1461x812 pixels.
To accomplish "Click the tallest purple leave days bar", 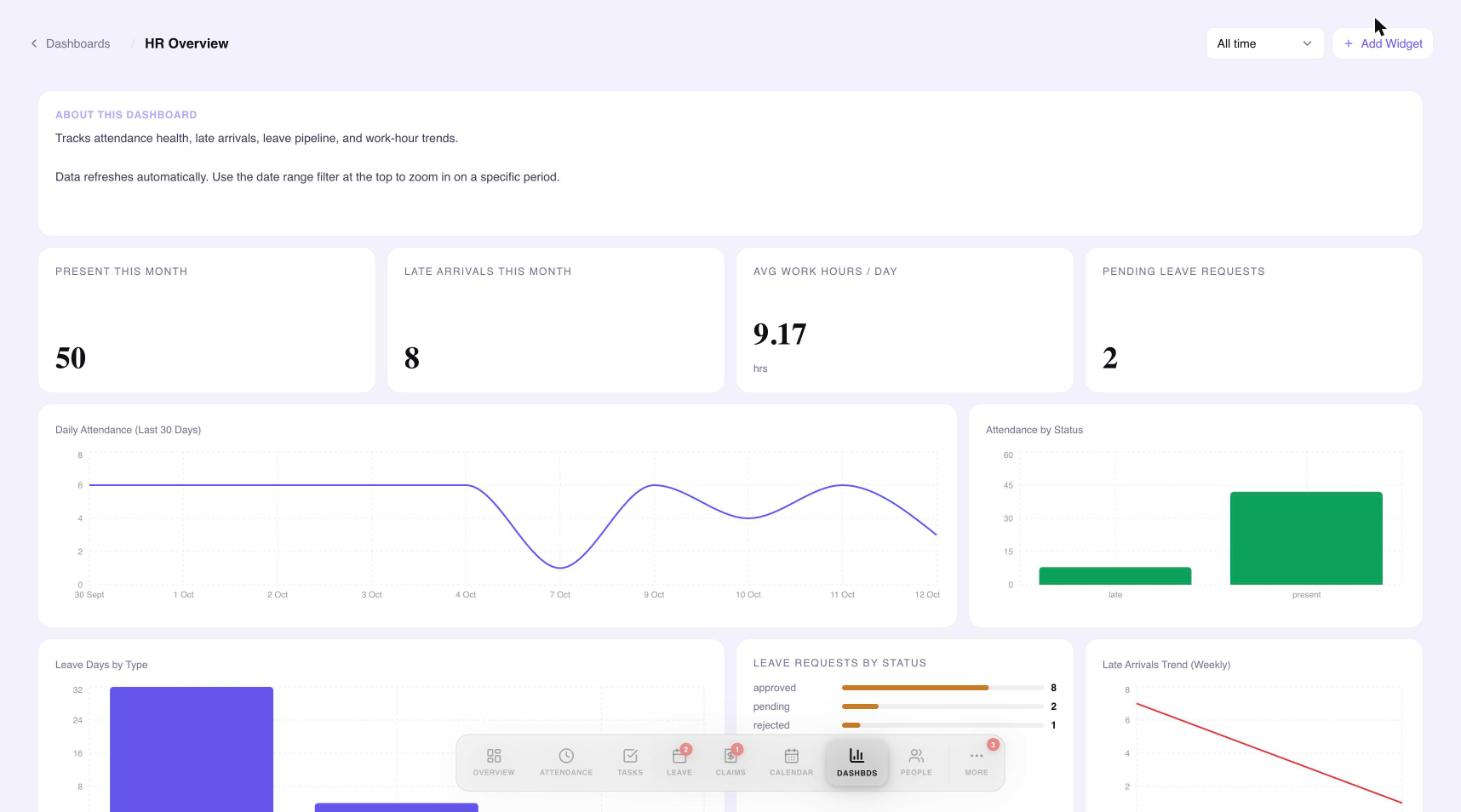I will [x=191, y=749].
